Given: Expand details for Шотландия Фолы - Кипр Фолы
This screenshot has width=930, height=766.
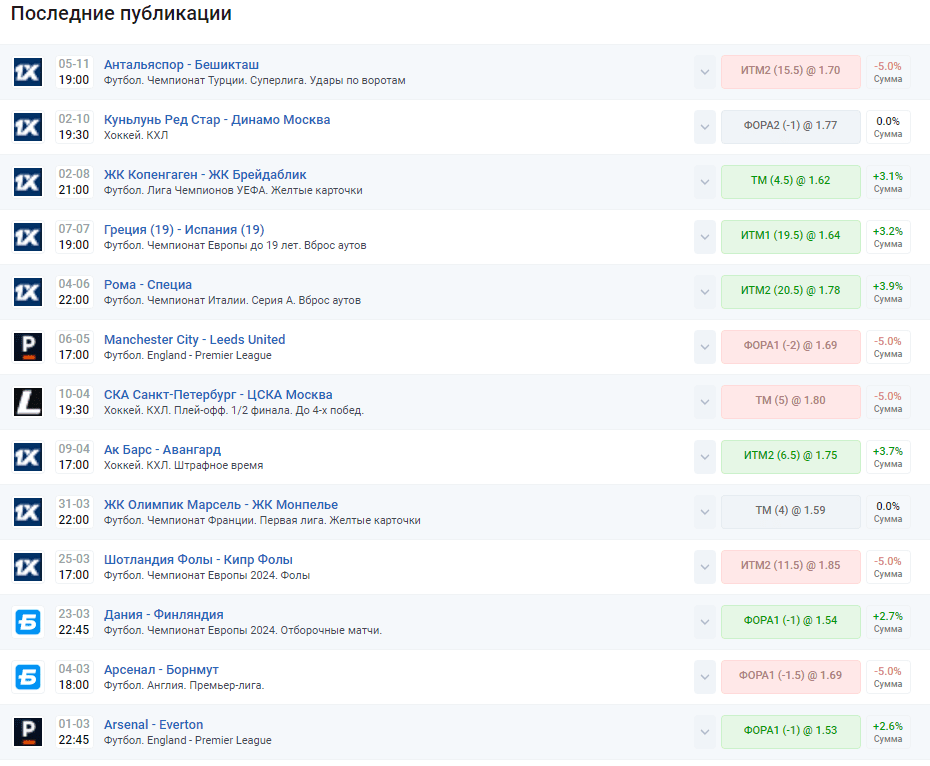Looking at the screenshot, I should pyautogui.click(x=704, y=567).
